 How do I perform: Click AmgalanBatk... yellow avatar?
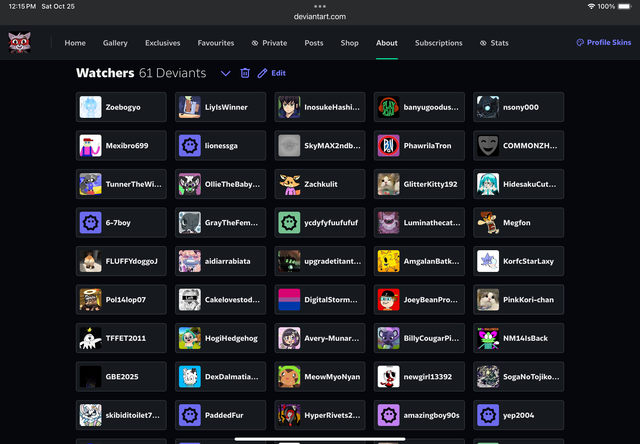click(x=389, y=261)
